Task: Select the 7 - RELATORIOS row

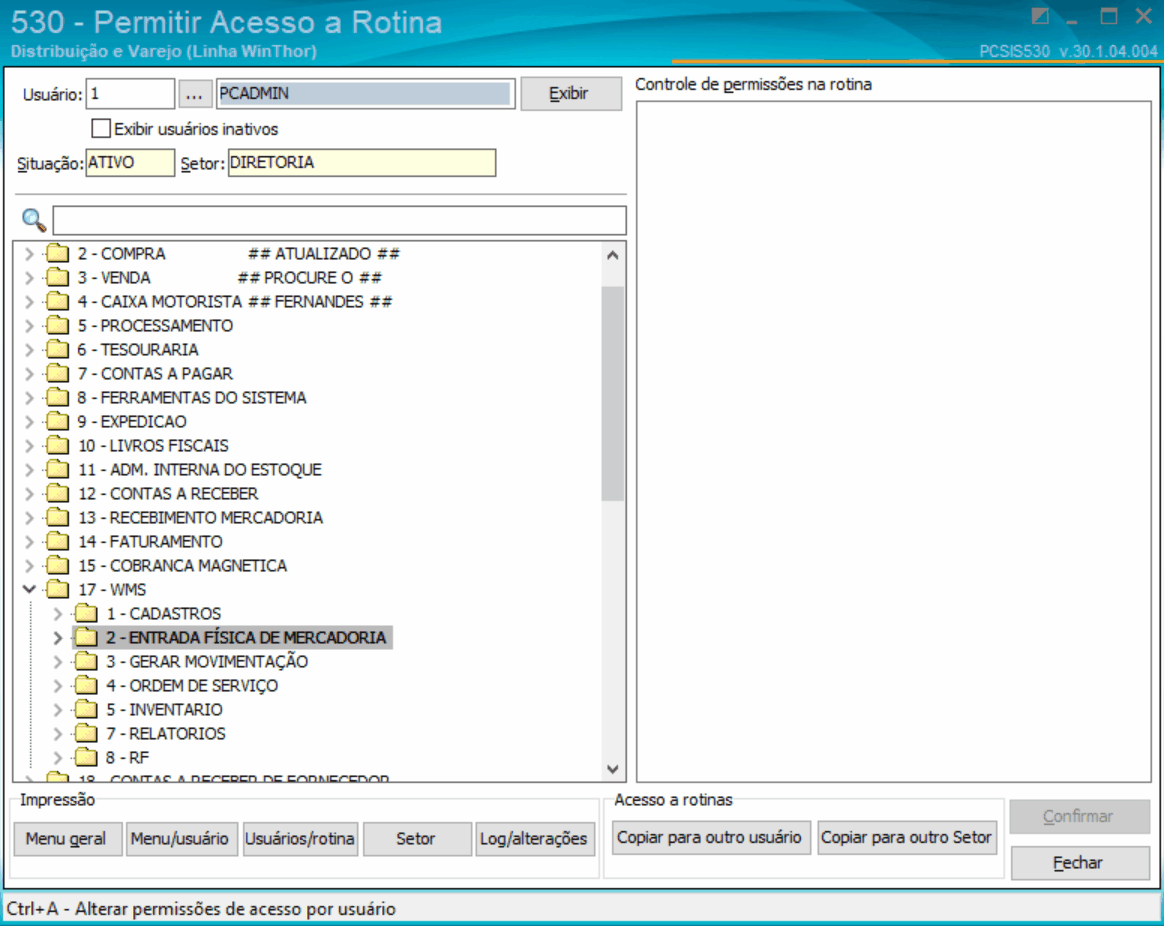Action: pos(166,734)
